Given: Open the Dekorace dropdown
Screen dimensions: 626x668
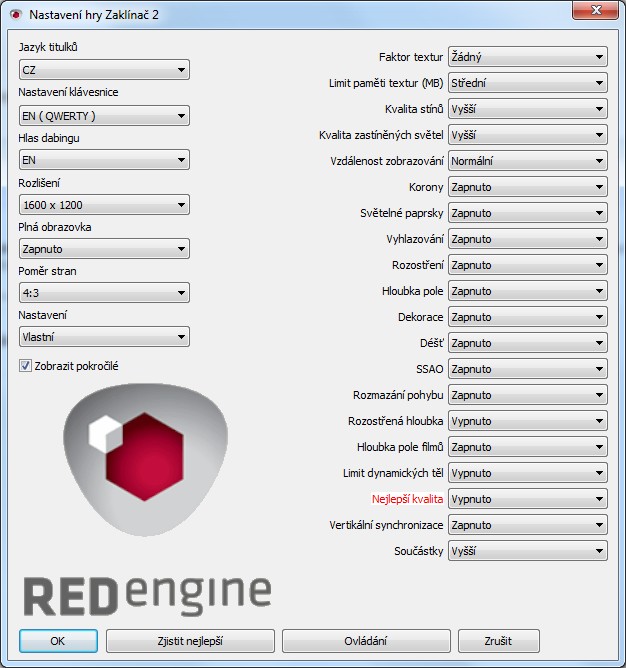Looking at the screenshot, I should 528,317.
